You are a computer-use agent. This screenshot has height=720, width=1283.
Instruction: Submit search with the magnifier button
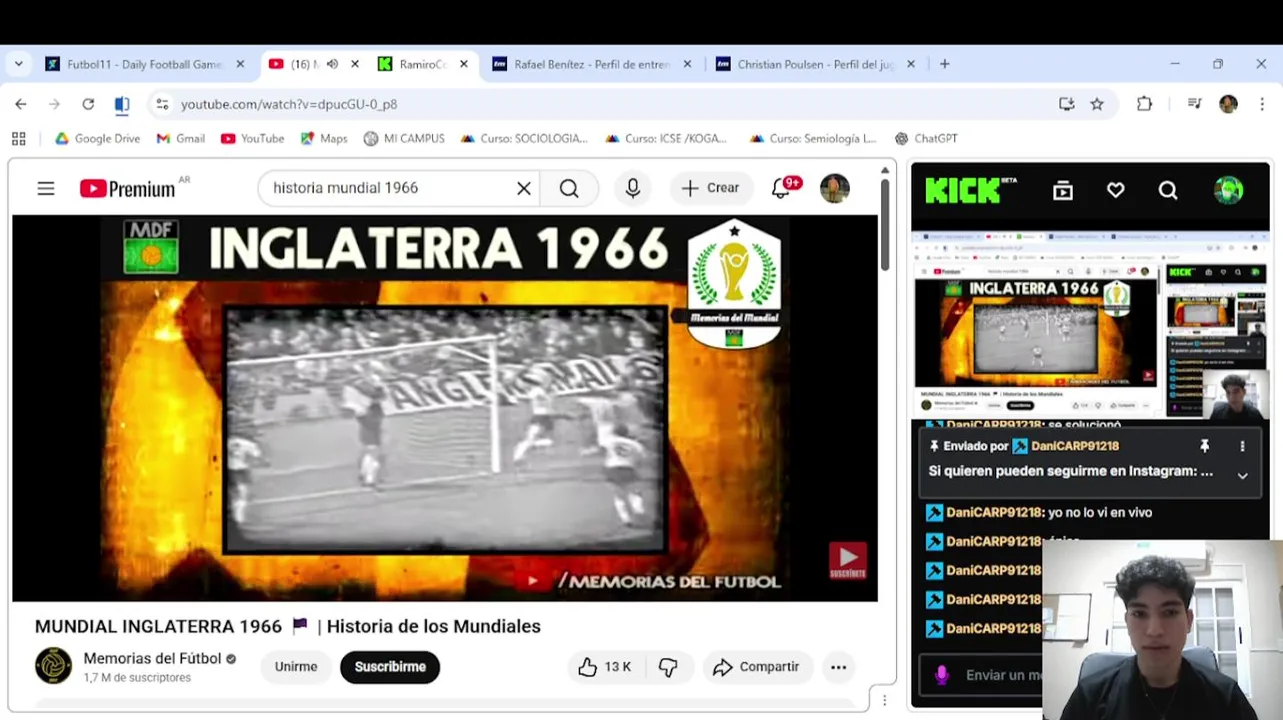coord(569,188)
